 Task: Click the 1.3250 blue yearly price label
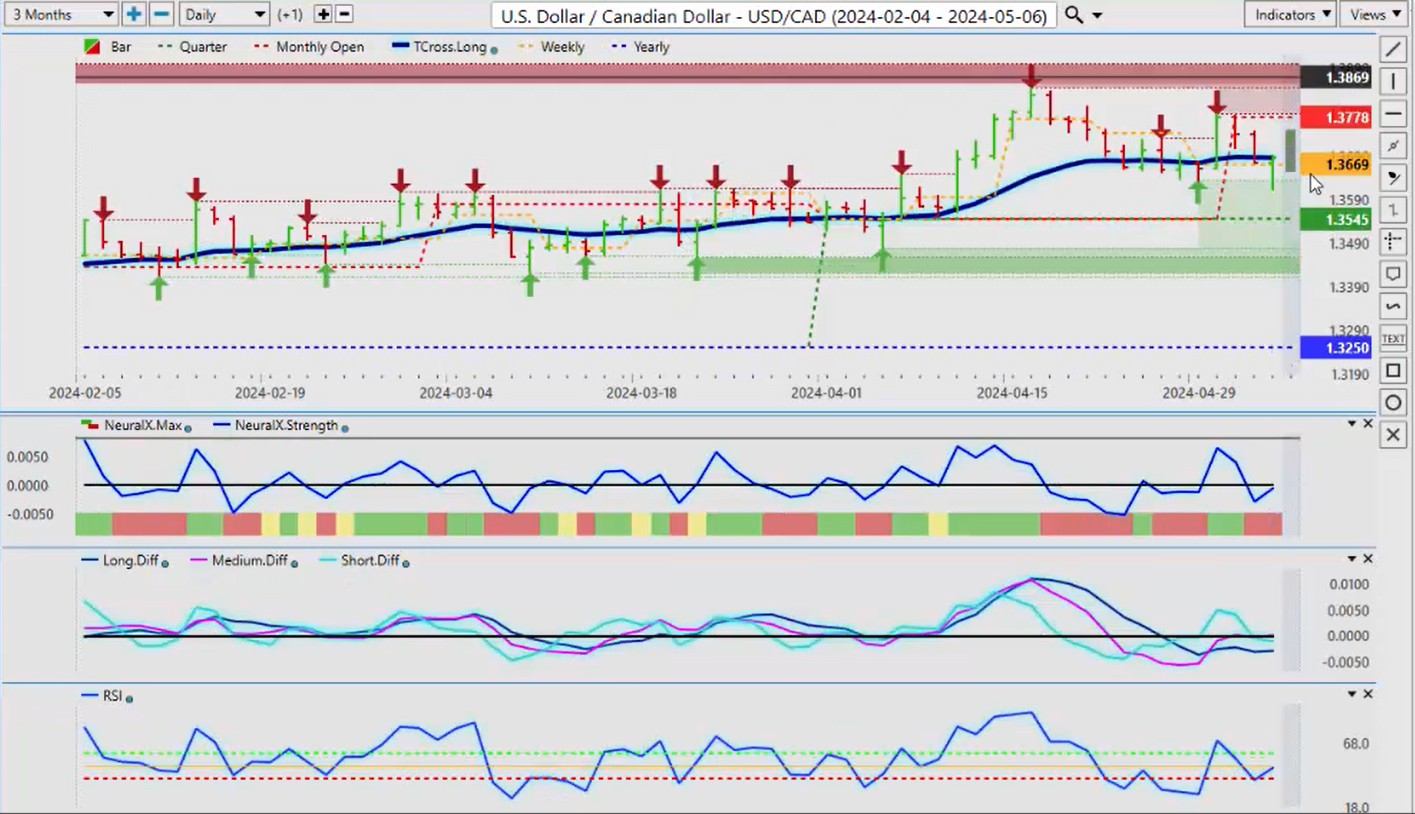tap(1336, 348)
